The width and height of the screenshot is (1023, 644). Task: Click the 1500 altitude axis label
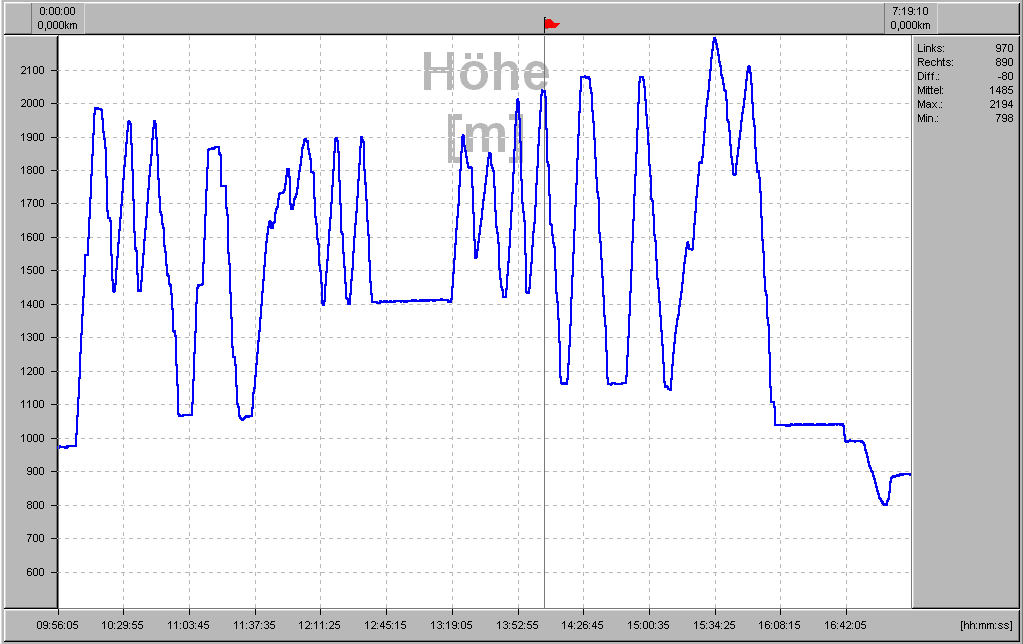point(32,271)
